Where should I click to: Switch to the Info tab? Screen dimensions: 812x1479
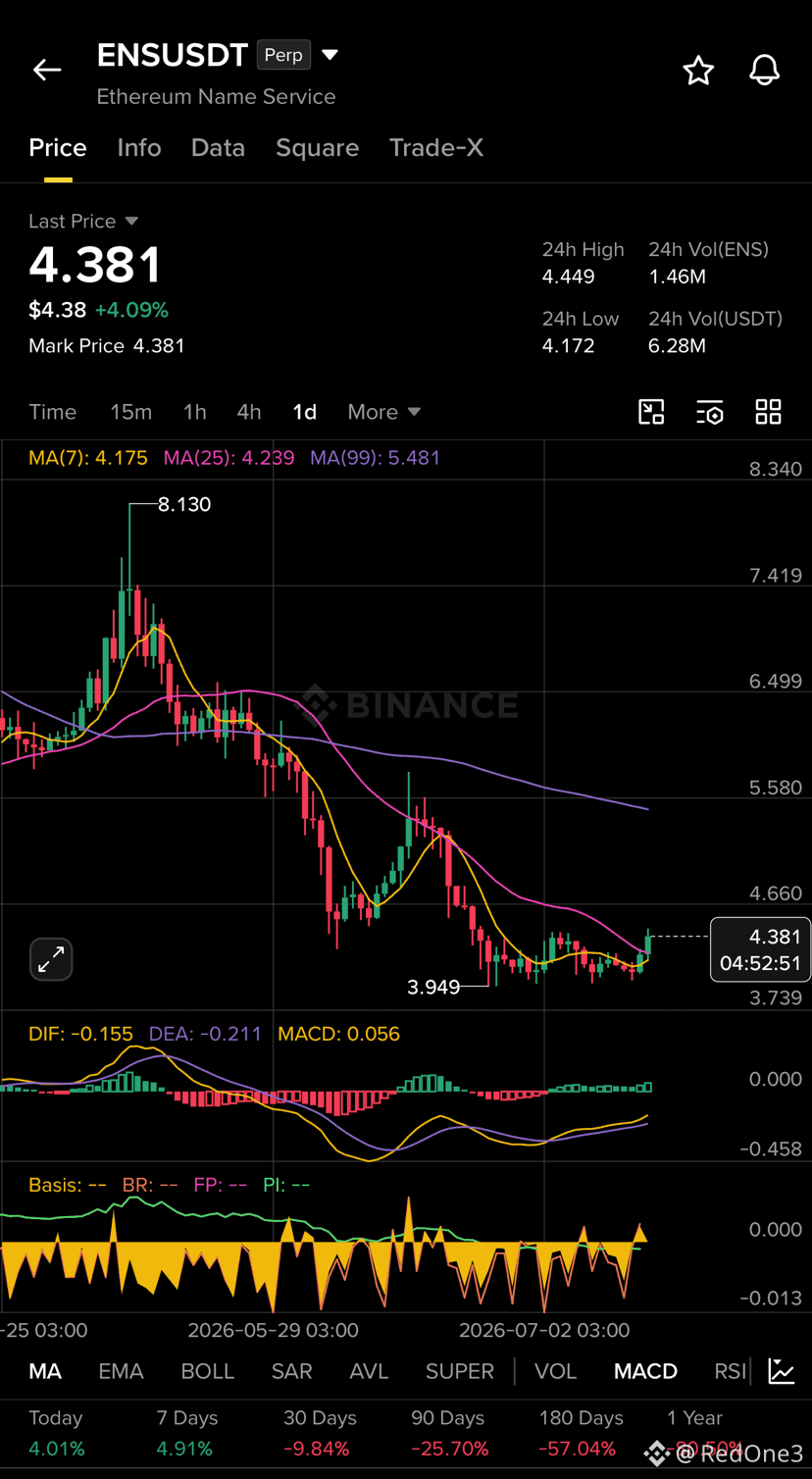[139, 147]
